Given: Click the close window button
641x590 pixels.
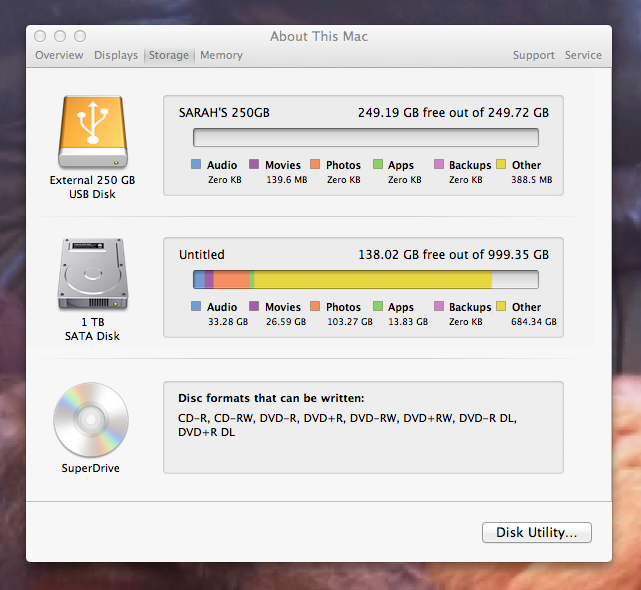Looking at the screenshot, I should (40, 36).
